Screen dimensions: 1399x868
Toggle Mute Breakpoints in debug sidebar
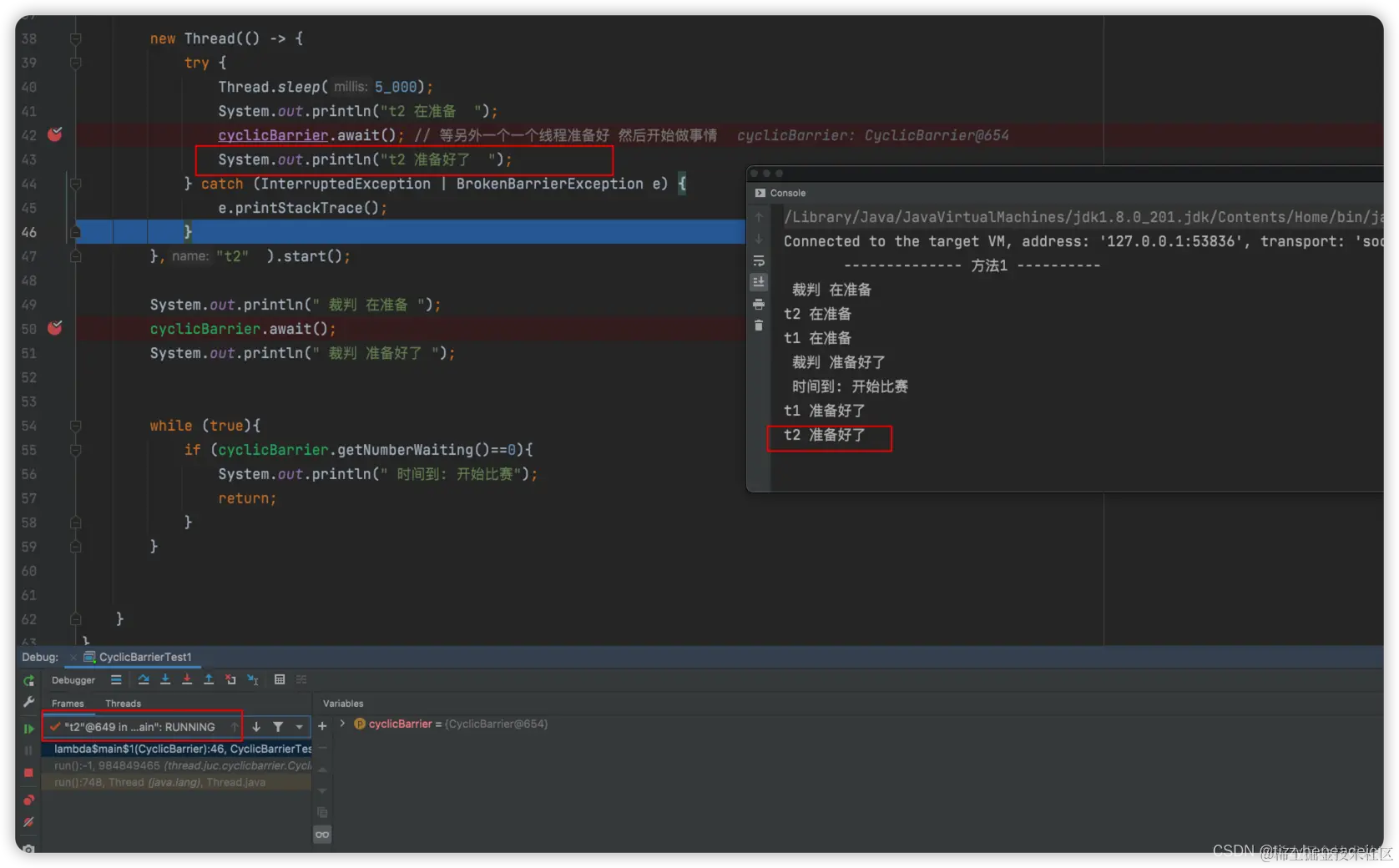click(x=28, y=822)
